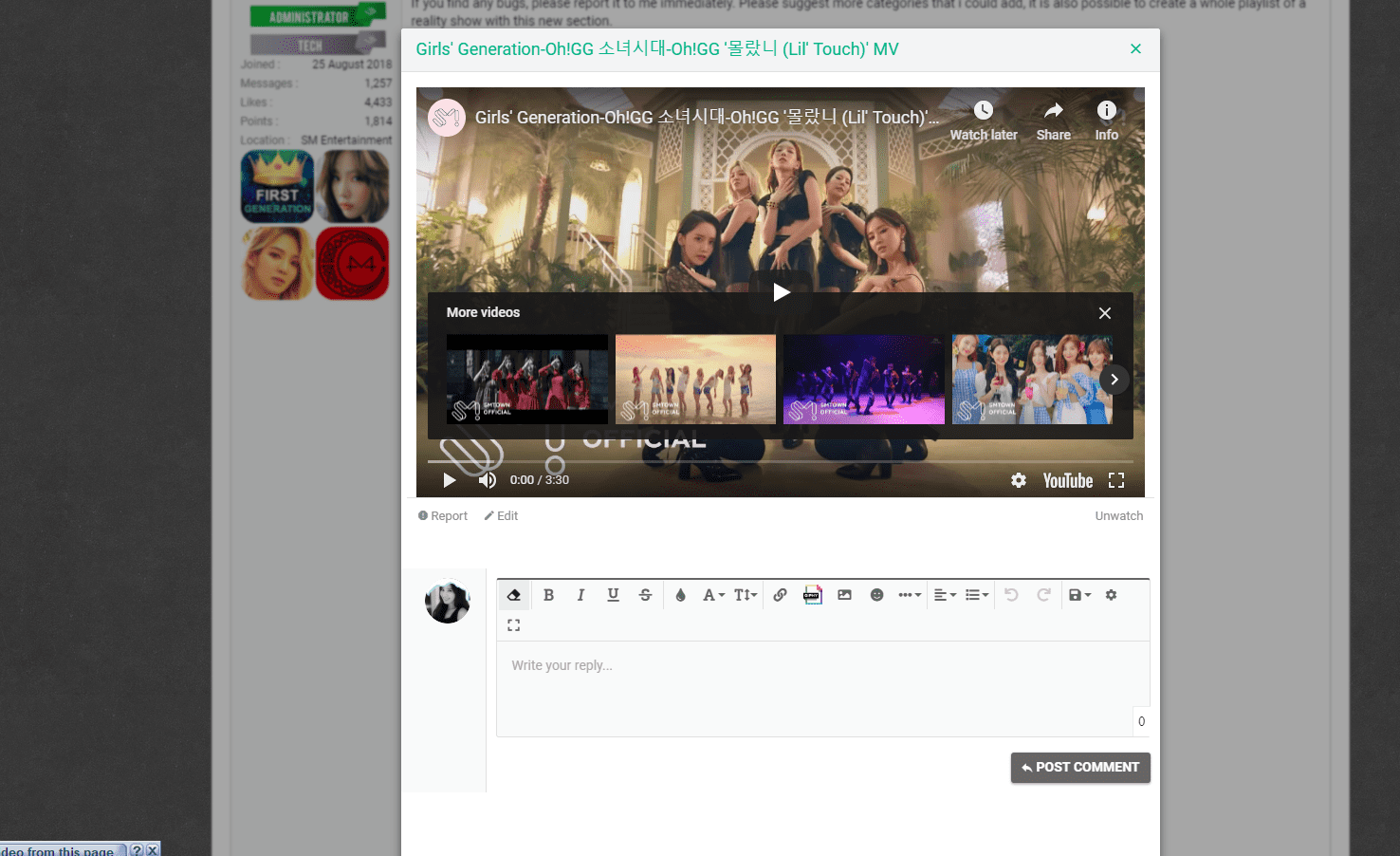Open the font family dropdown
Image resolution: width=1400 pixels, height=856 pixels.
pyautogui.click(x=713, y=595)
